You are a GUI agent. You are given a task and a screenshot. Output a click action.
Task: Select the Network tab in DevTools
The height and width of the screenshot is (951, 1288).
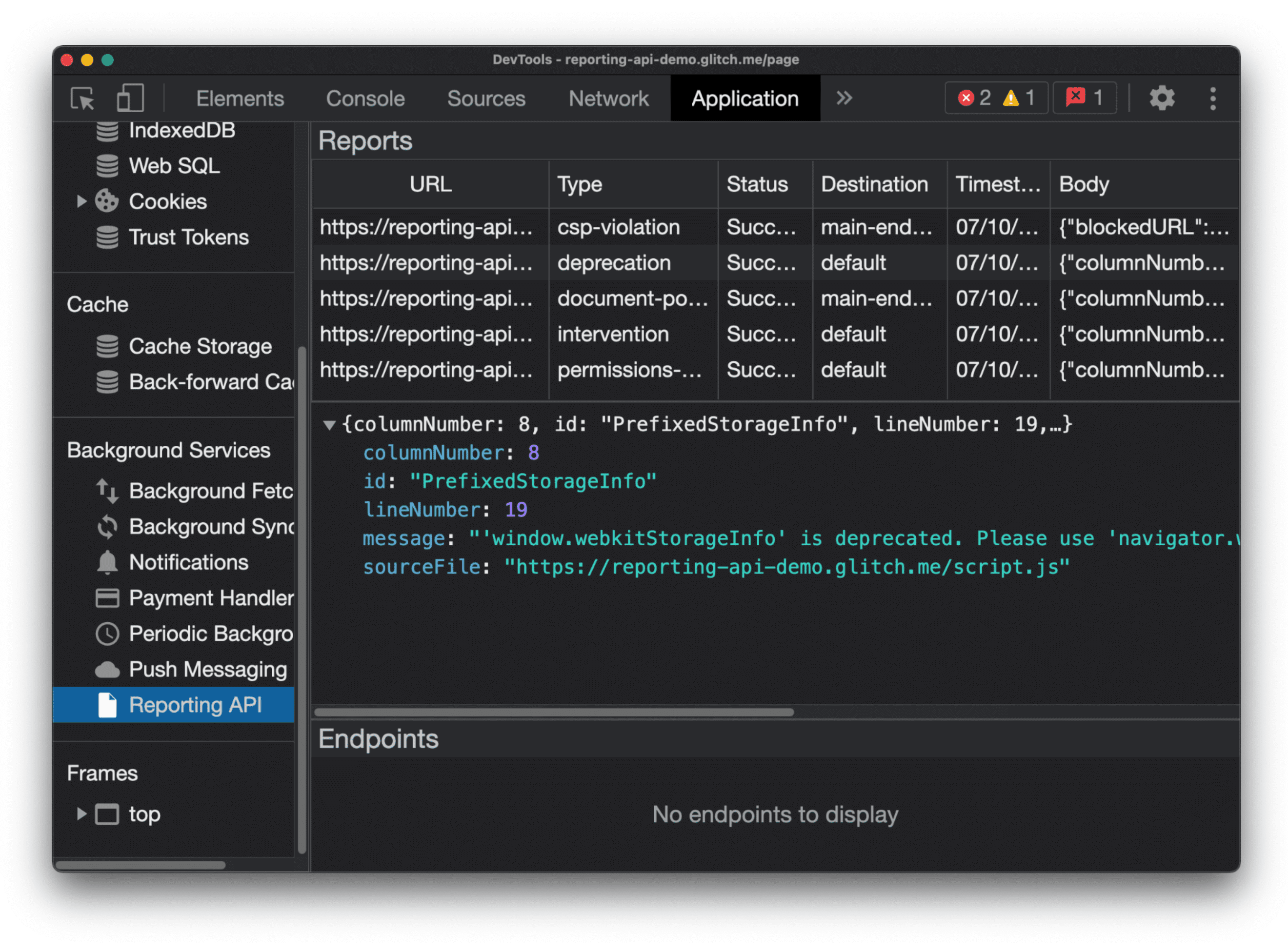click(610, 98)
